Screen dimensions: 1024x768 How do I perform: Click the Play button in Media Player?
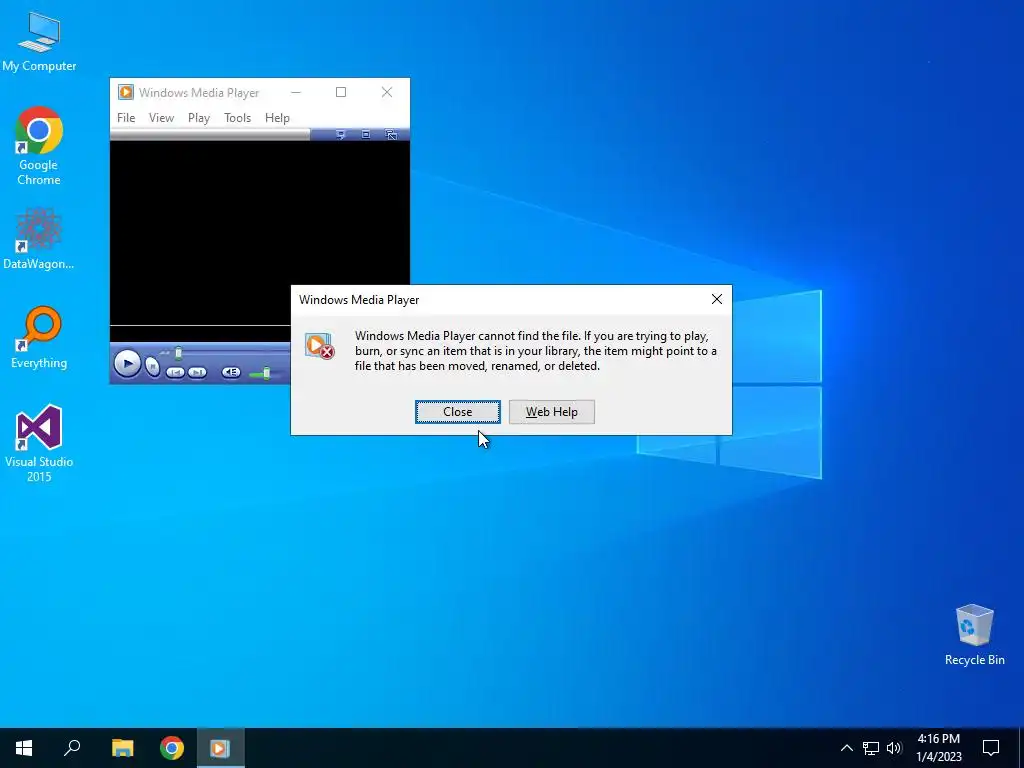(x=127, y=364)
